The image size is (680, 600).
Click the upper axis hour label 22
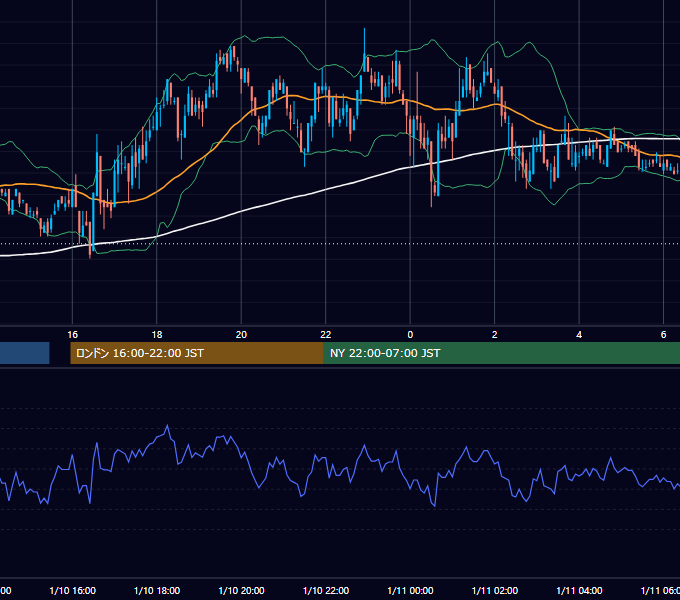point(326,335)
